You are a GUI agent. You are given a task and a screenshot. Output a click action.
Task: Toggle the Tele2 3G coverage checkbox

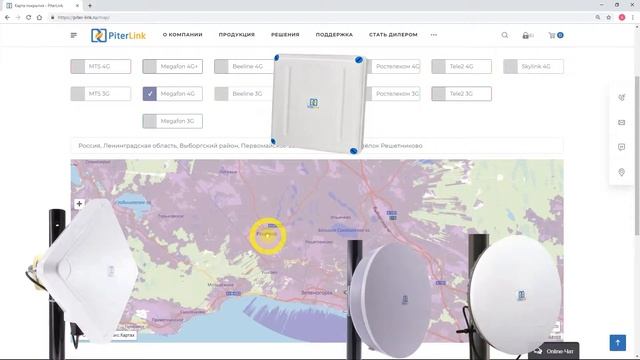[x=439, y=94]
